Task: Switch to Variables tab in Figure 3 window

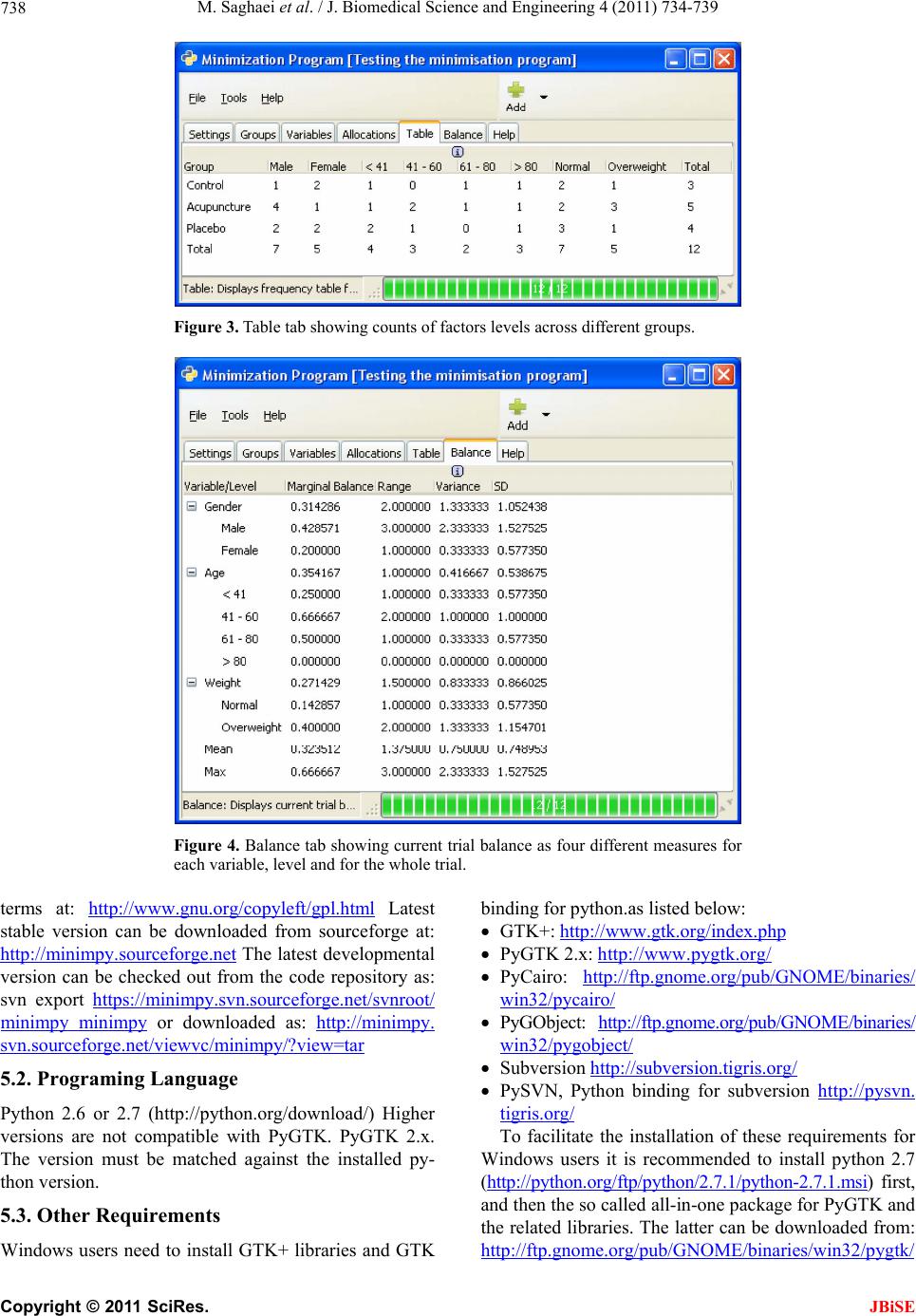Action: (x=308, y=134)
